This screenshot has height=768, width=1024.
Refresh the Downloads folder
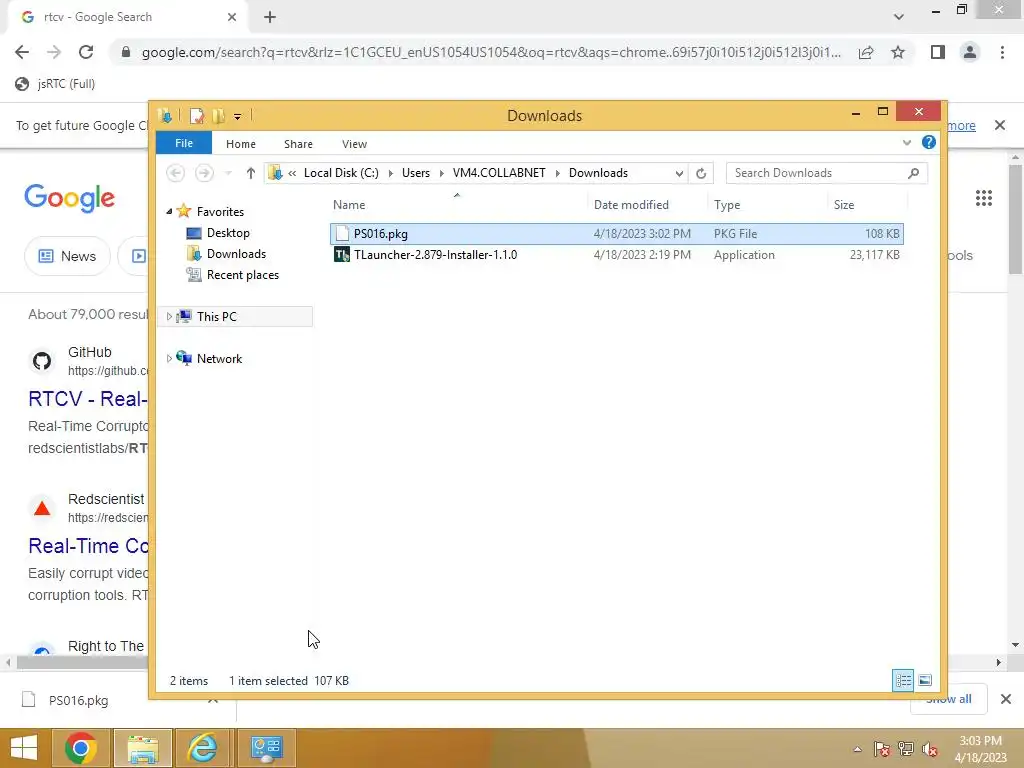pos(701,173)
